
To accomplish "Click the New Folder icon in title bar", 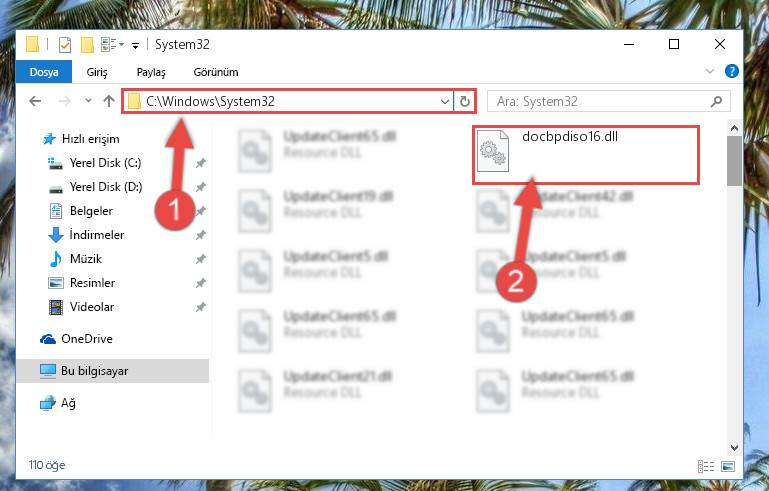I will pyautogui.click(x=87, y=45).
